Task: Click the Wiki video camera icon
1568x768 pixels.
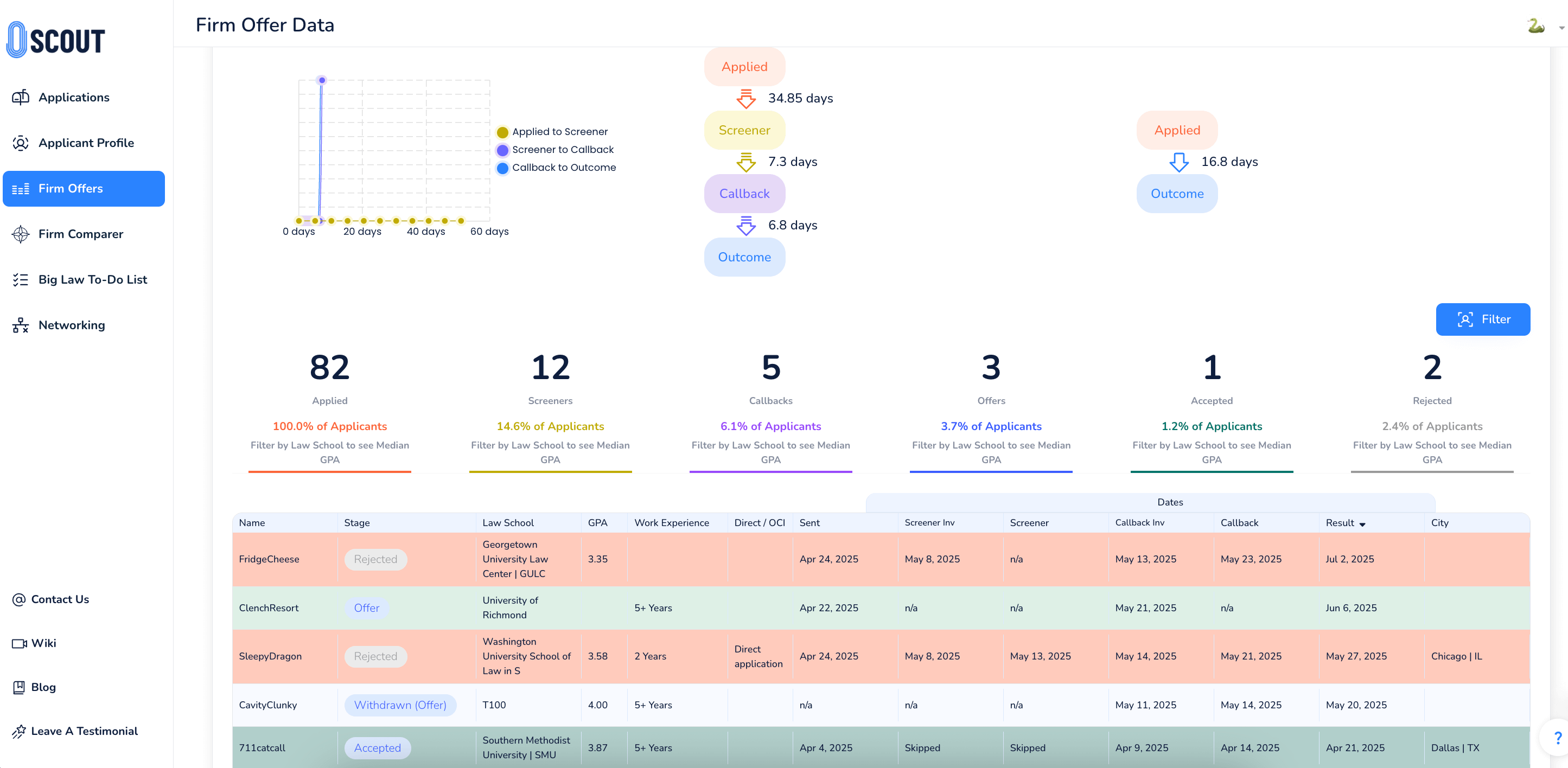Action: point(19,643)
